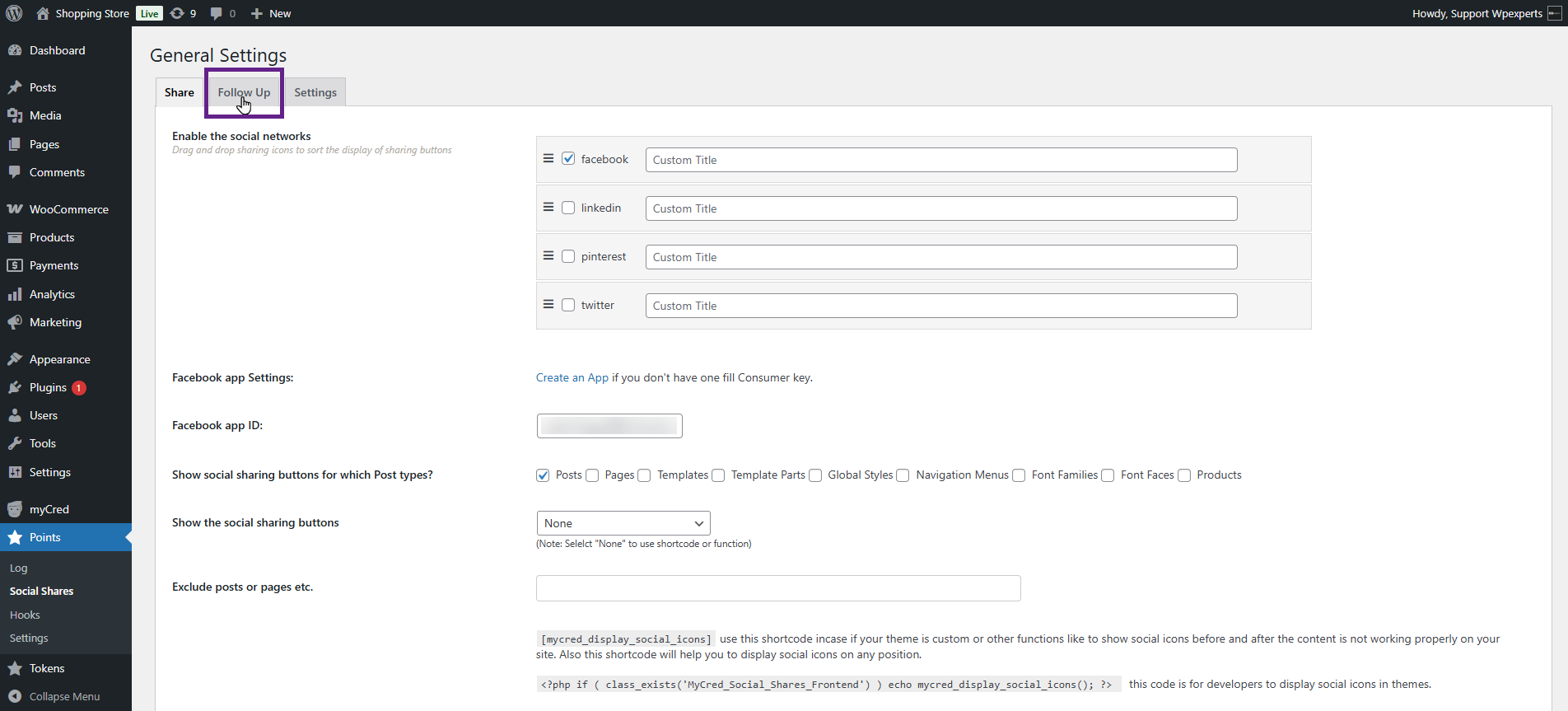Open the Settings tab in General Settings
The width and height of the screenshot is (1568, 711).
pos(315,92)
